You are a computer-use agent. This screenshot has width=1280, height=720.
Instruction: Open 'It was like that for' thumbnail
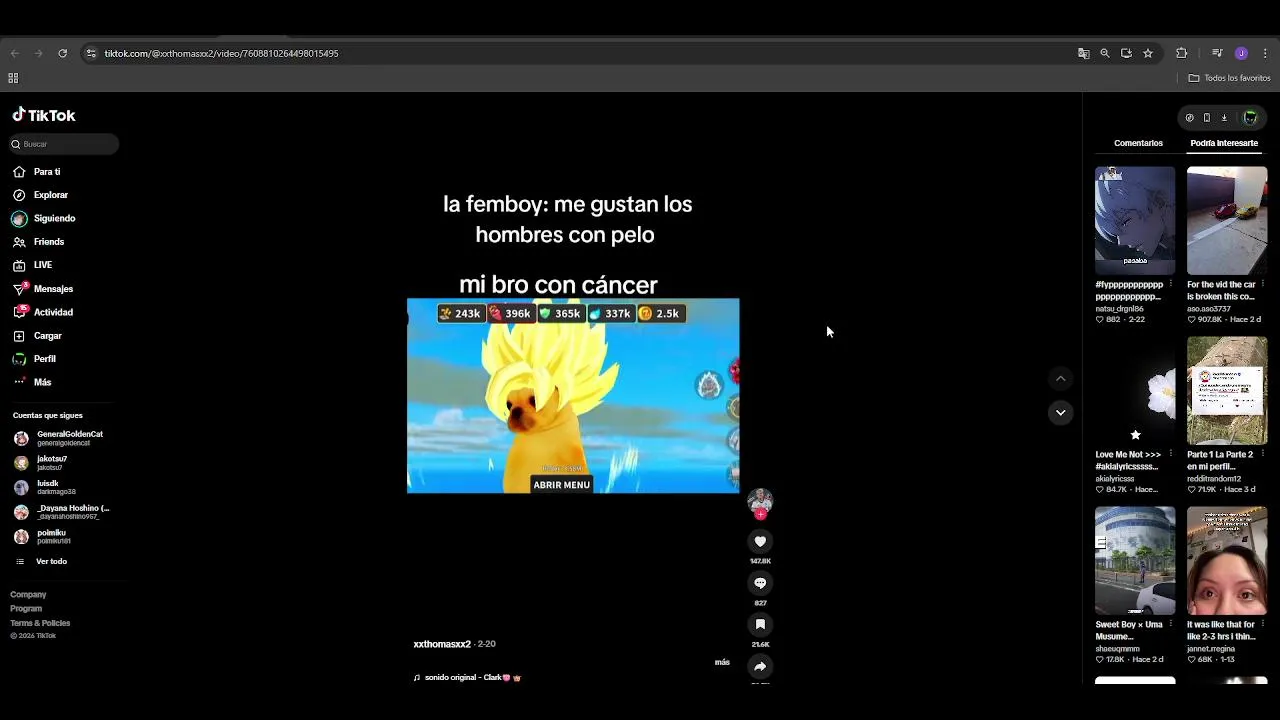click(x=1227, y=560)
